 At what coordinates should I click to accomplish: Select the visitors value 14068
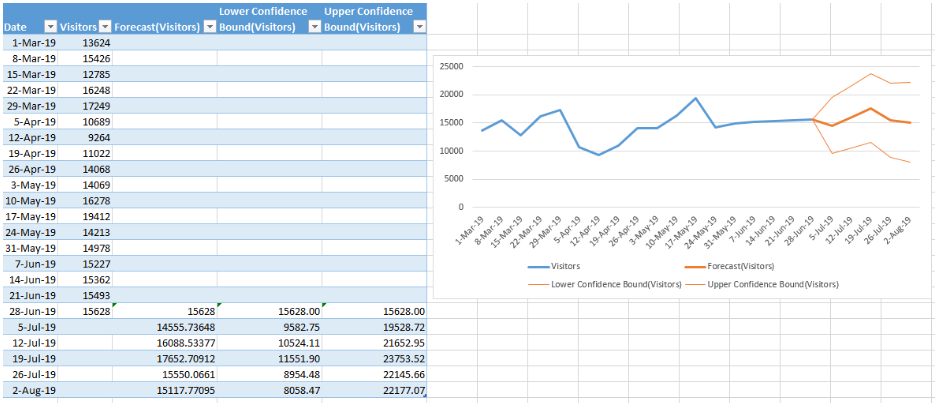pyautogui.click(x=85, y=169)
